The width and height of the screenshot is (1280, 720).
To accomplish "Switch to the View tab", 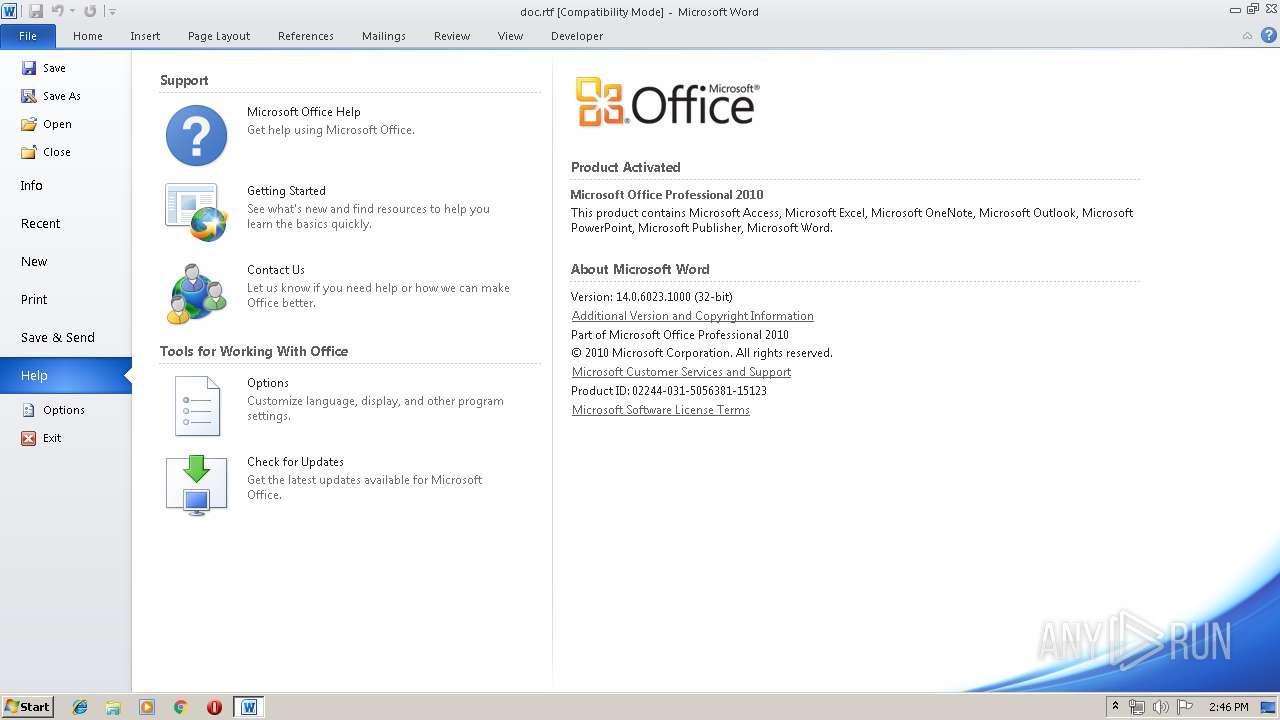I will coord(510,36).
